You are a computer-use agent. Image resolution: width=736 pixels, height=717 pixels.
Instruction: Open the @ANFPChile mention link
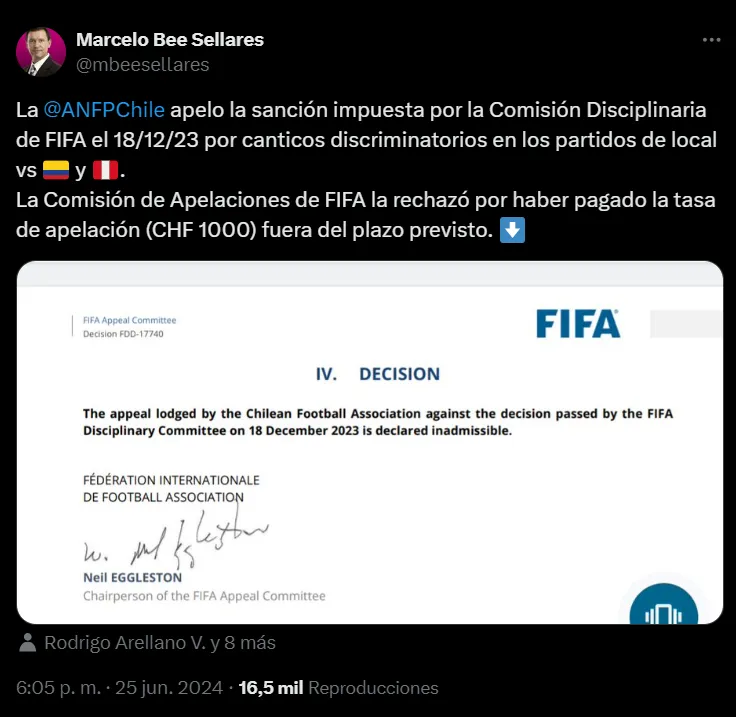[104, 110]
